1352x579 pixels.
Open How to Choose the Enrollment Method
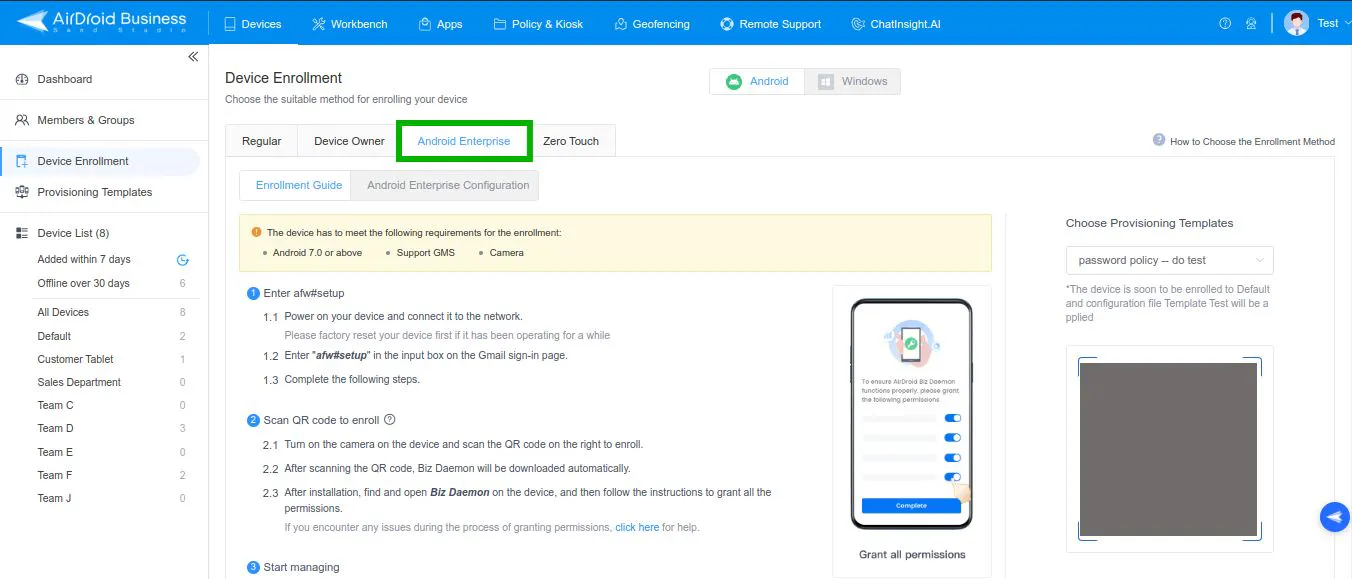point(1252,141)
